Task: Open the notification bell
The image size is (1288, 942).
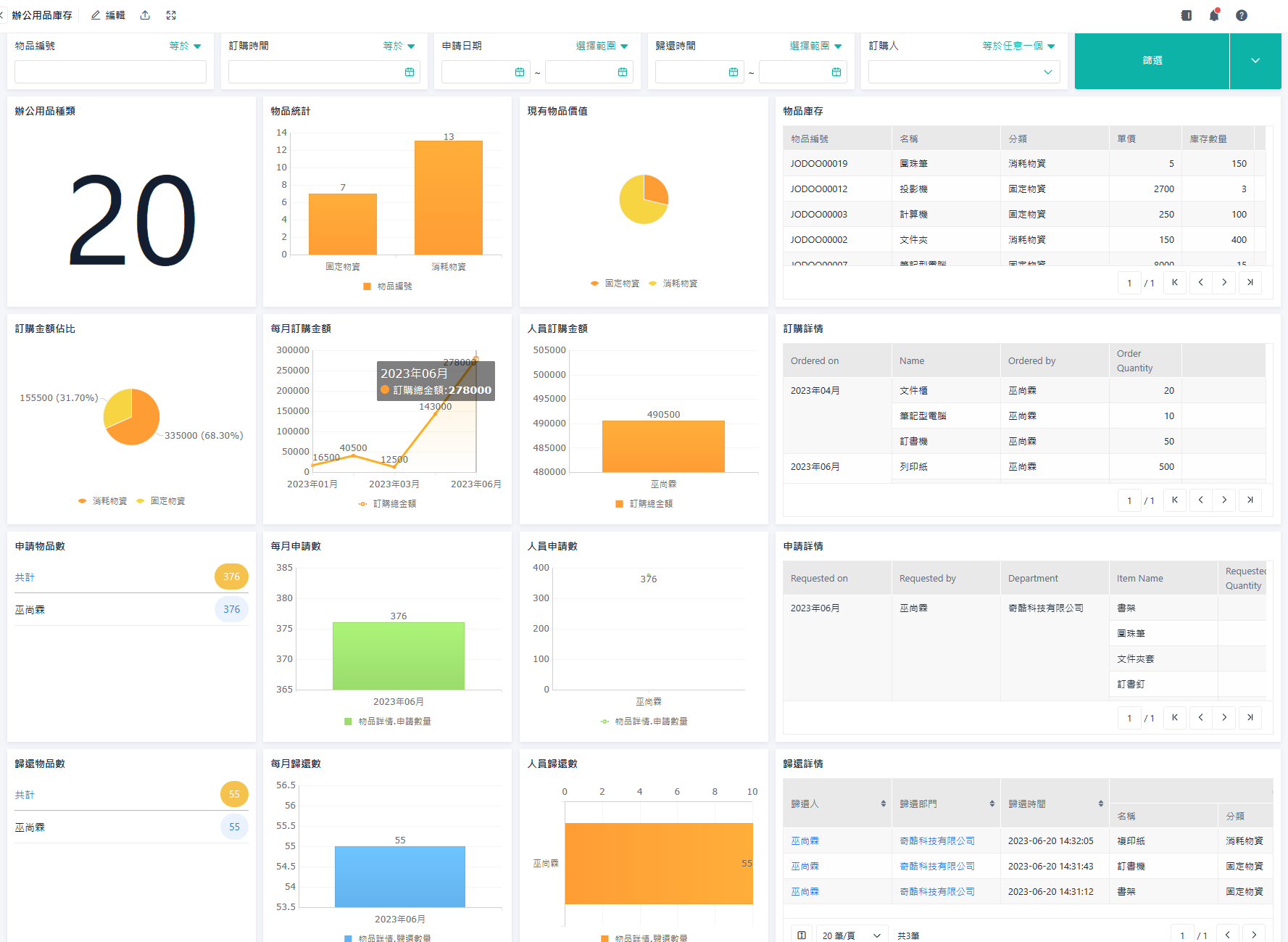Action: coord(1214,15)
